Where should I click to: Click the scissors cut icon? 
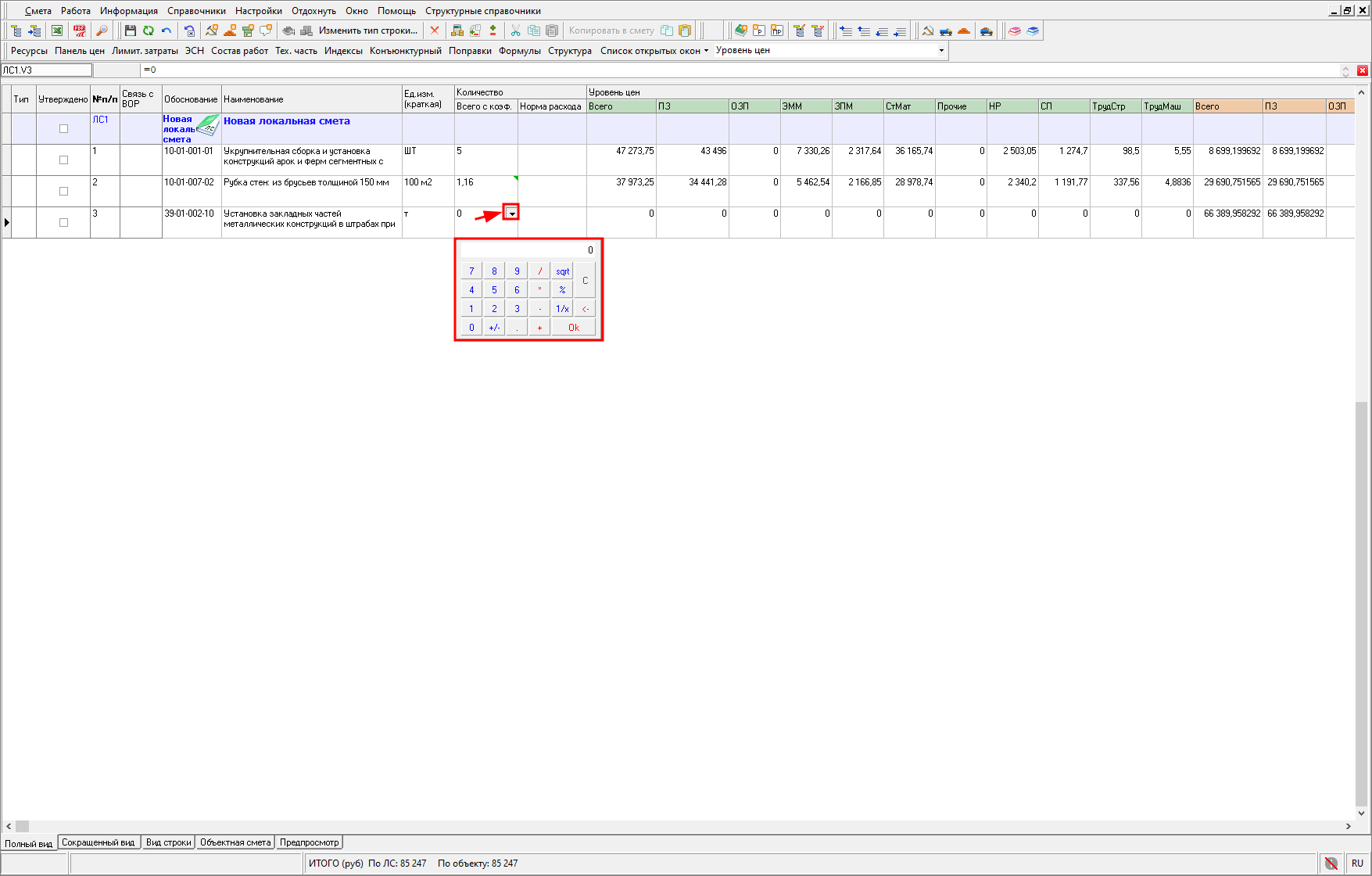515,31
